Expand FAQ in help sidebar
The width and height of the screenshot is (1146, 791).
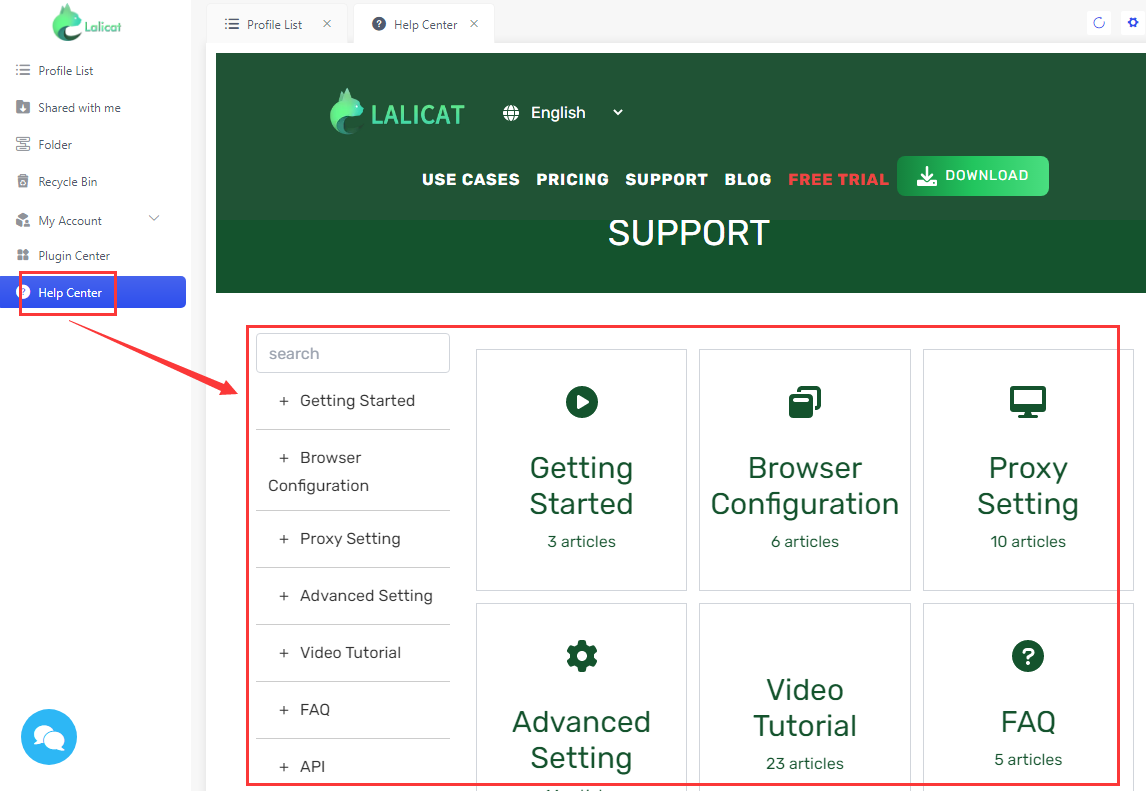(x=284, y=710)
